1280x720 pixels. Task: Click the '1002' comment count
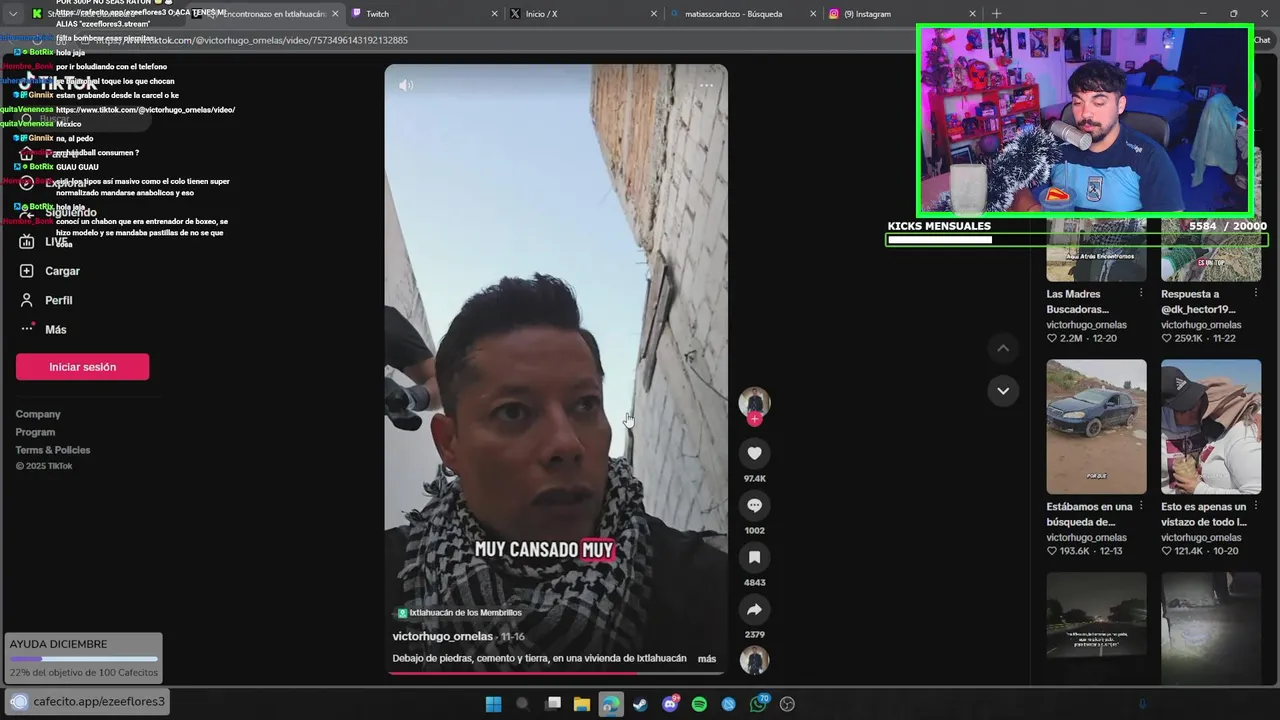(x=754, y=531)
